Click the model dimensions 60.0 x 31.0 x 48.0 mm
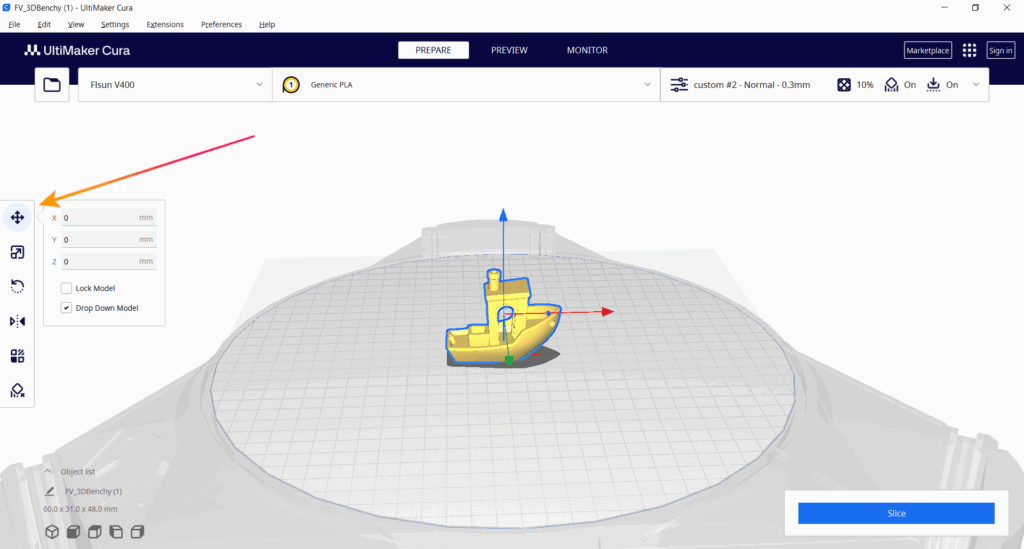This screenshot has height=549, width=1024. 80,509
